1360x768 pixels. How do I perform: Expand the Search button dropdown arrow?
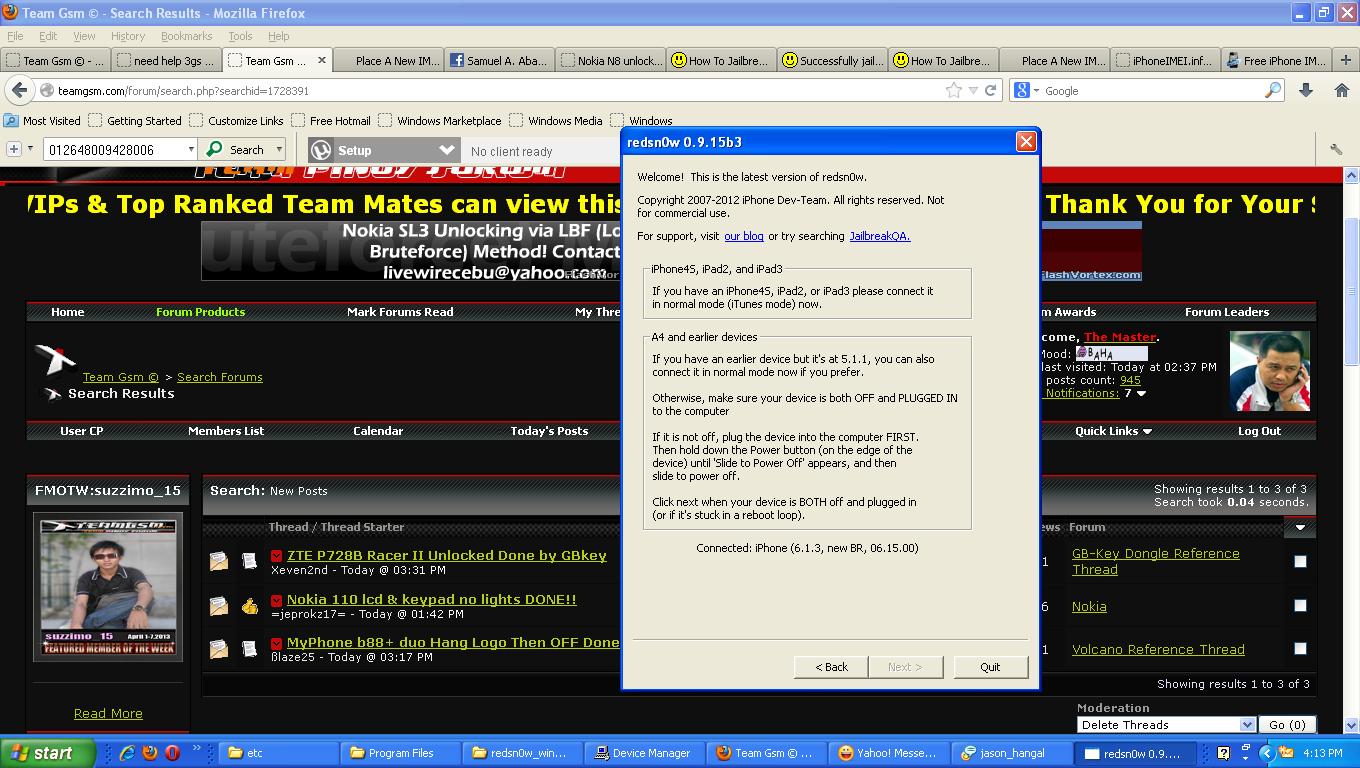(x=279, y=150)
